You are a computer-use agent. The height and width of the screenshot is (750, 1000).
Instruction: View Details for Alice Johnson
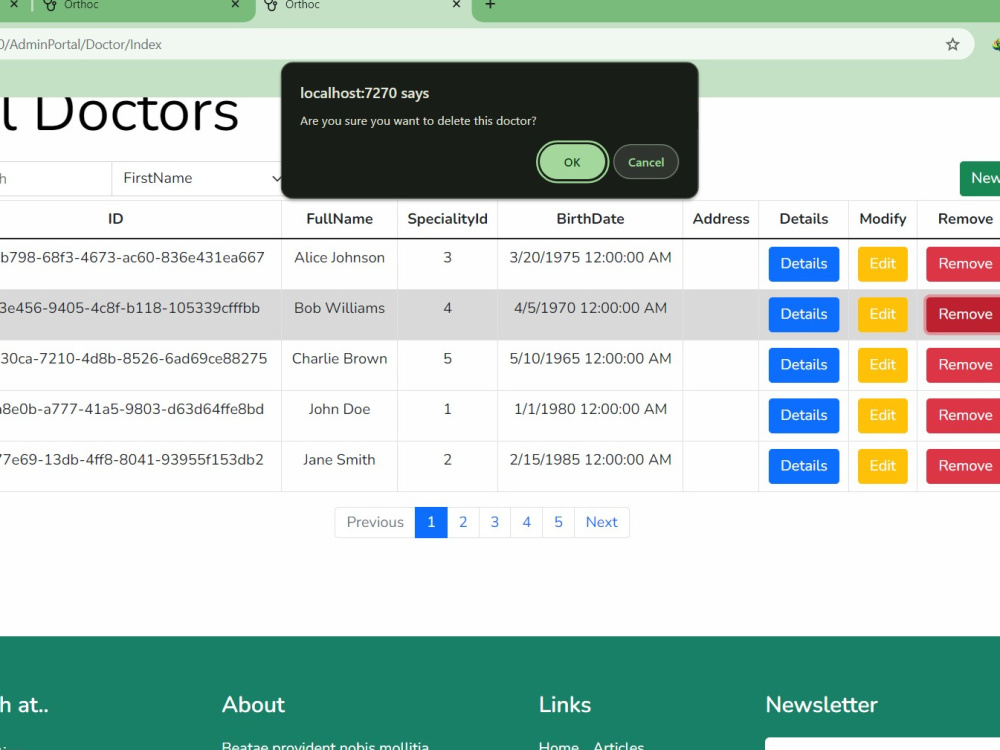coord(804,263)
